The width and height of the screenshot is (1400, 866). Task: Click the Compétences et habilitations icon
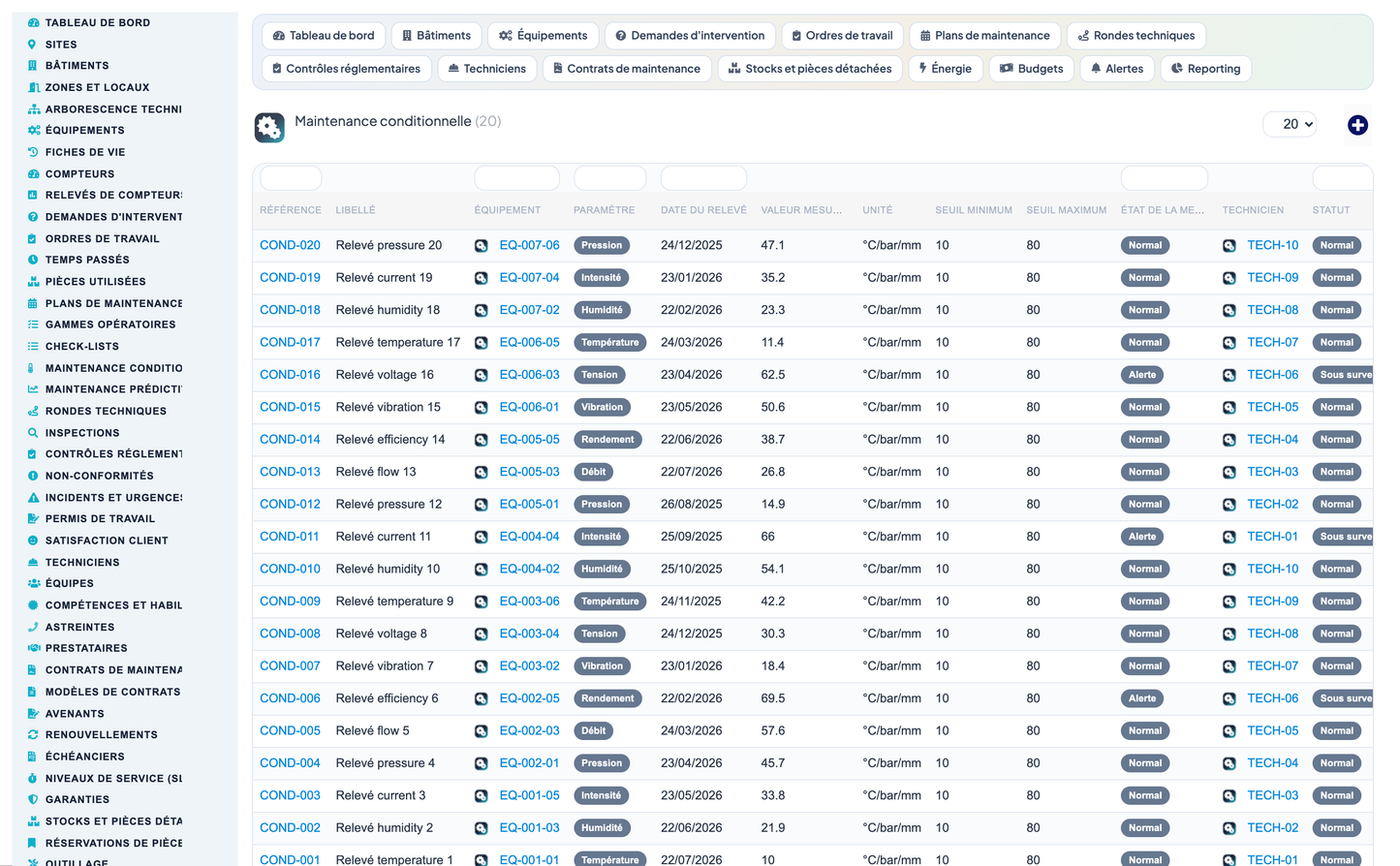tap(33, 605)
